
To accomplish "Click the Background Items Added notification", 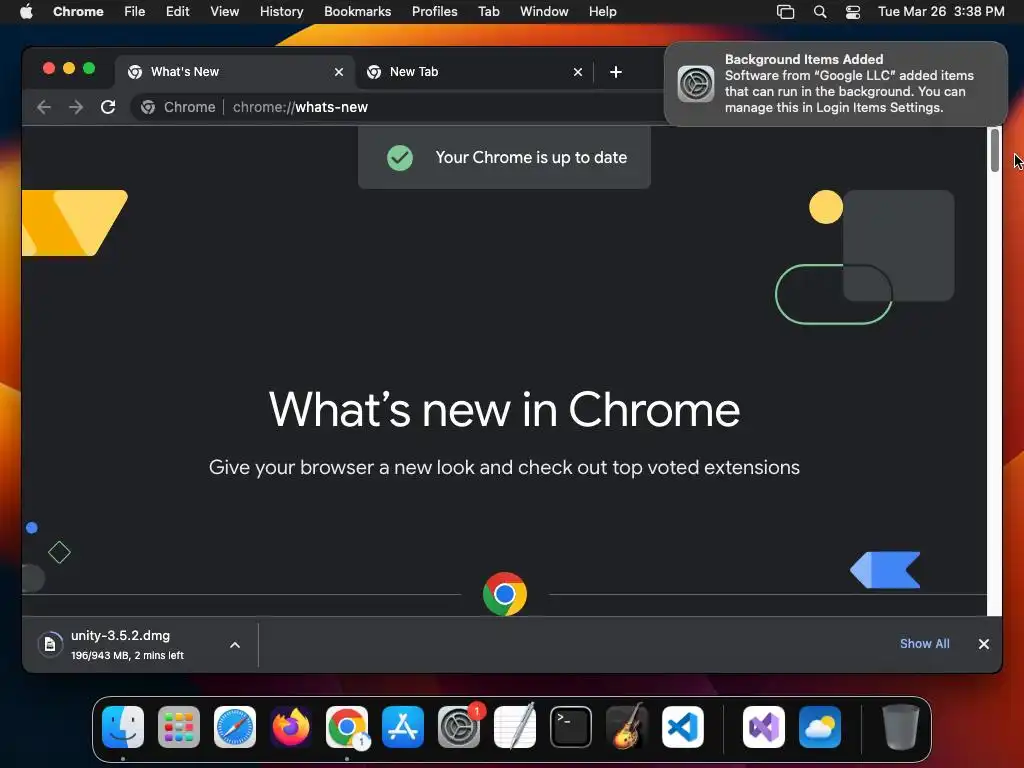I will (x=836, y=84).
